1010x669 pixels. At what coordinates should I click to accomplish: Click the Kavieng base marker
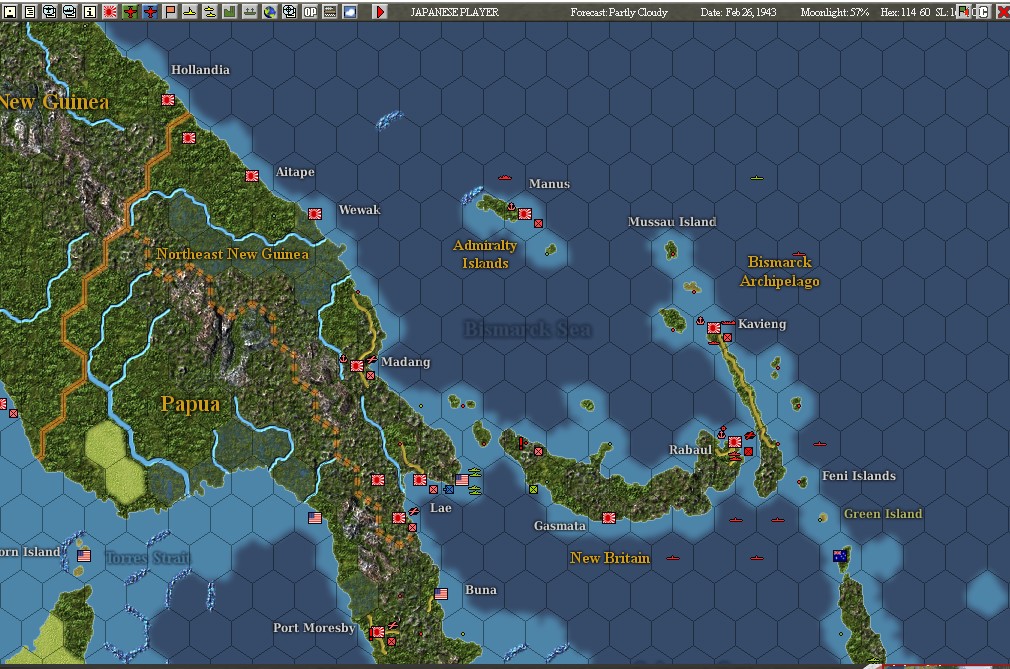[714, 328]
